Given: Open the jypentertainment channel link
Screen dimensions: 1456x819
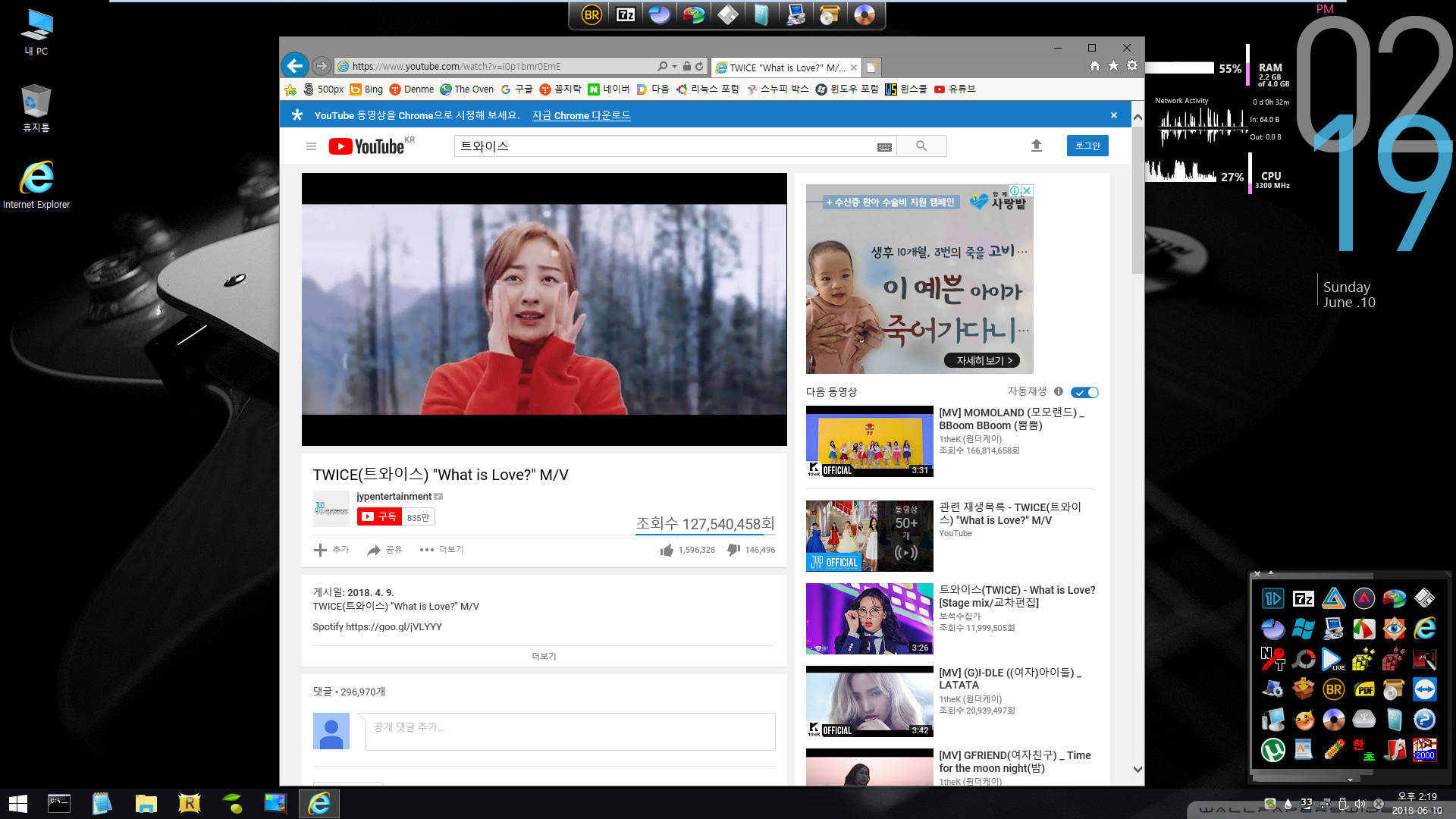Looking at the screenshot, I should point(394,497).
